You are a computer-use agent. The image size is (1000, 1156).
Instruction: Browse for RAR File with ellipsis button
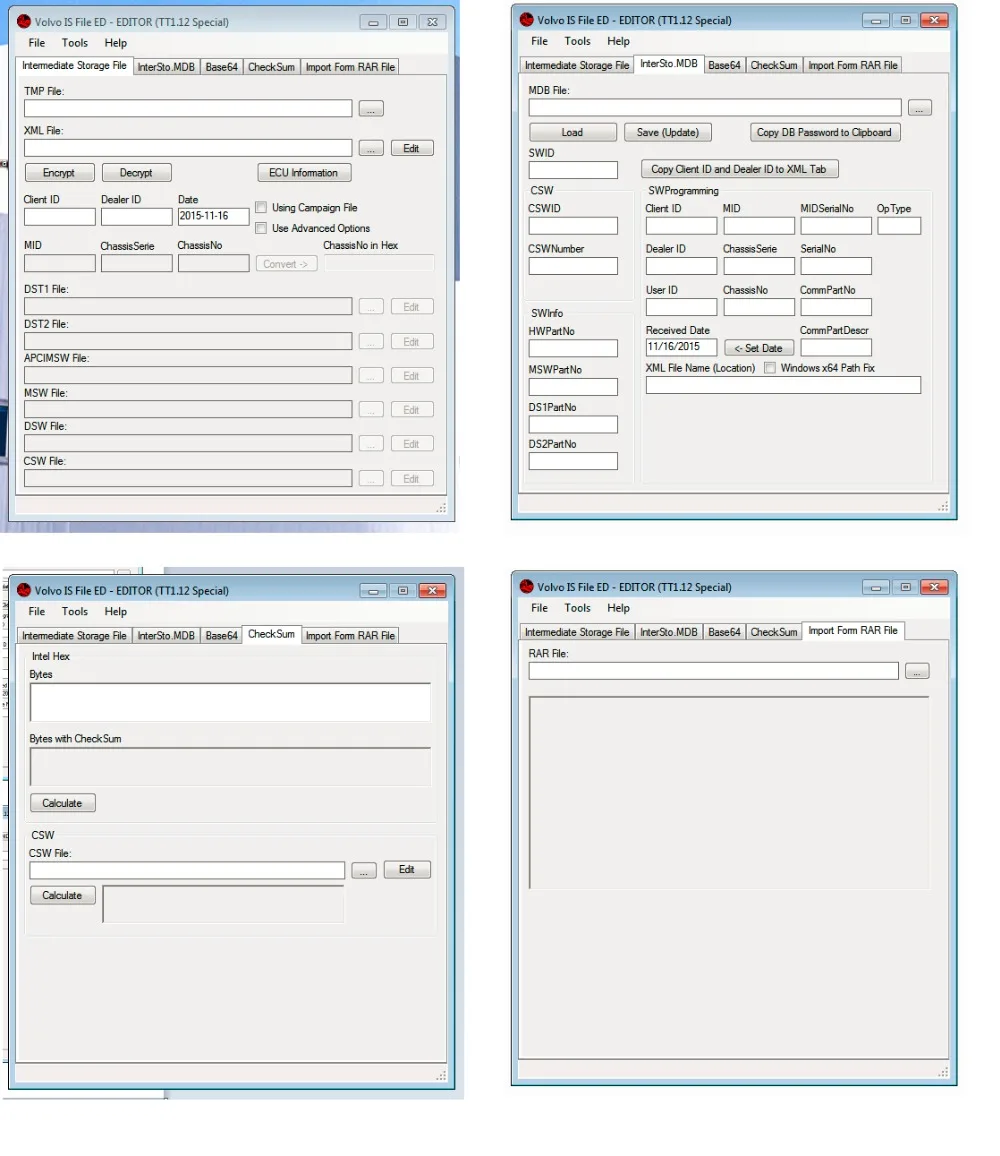tap(917, 672)
